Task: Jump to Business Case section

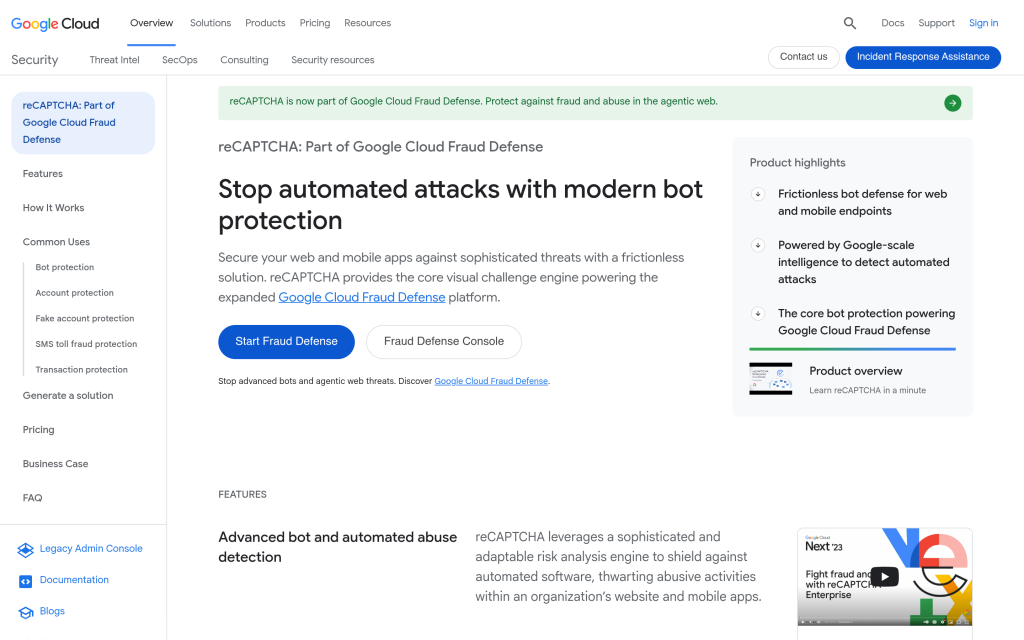Action: pos(56,464)
